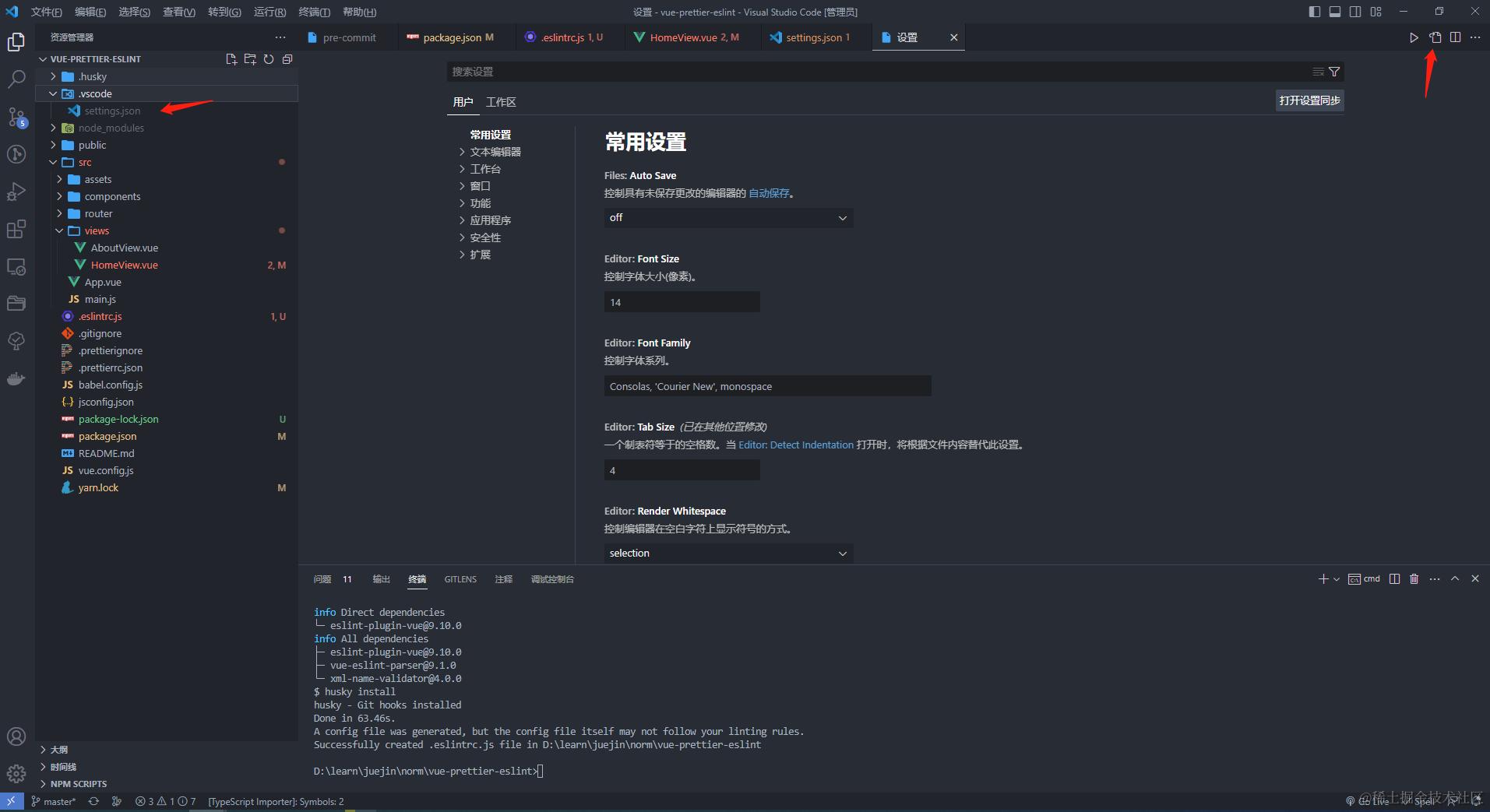
Task: Refresh the Explorer file tree
Action: click(x=269, y=59)
